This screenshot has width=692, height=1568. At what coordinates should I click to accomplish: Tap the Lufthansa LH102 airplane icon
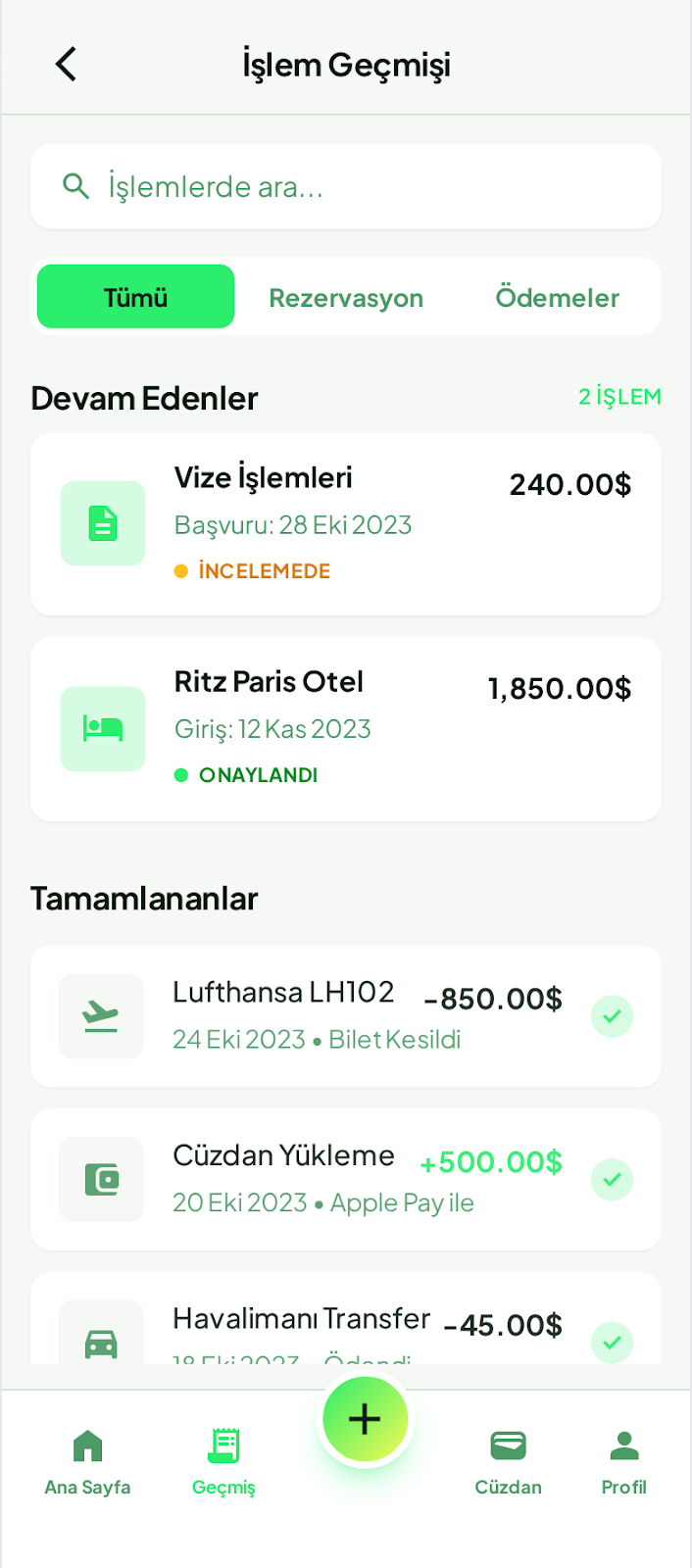click(101, 1016)
